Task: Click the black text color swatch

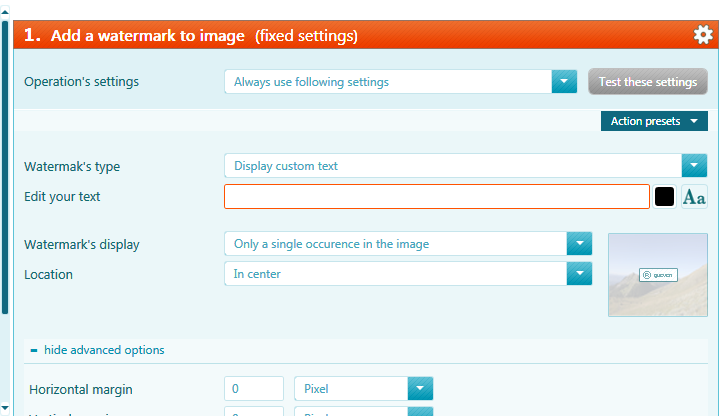Action: [x=664, y=197]
